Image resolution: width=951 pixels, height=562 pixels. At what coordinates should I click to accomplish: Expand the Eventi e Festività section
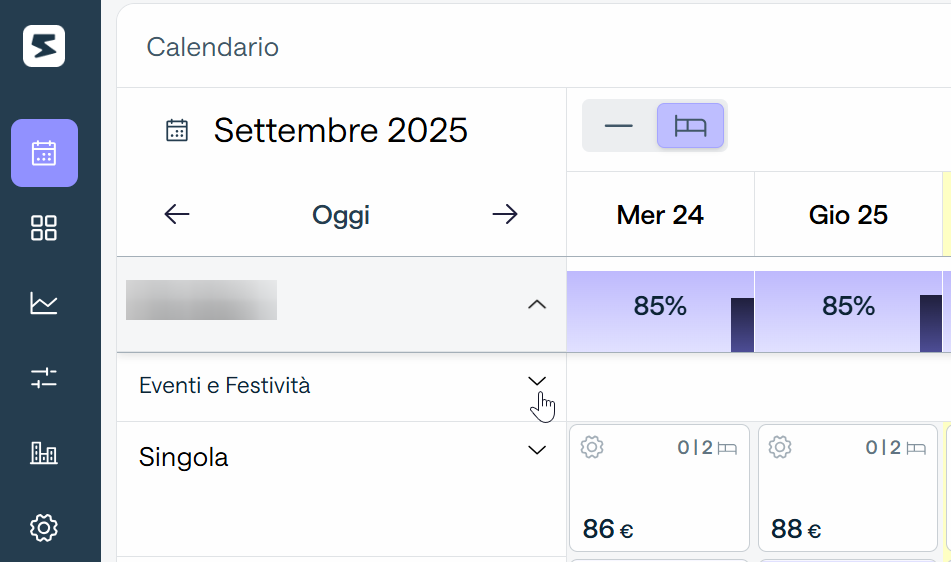coord(537,381)
